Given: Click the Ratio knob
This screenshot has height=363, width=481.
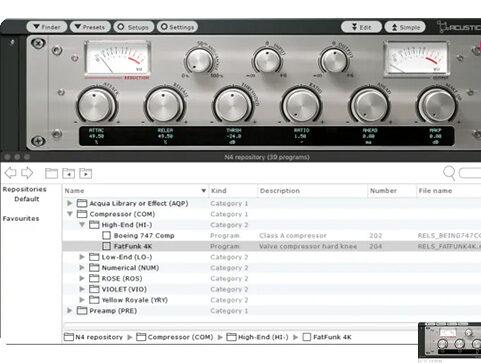Looking at the screenshot, I should pos(301,105).
